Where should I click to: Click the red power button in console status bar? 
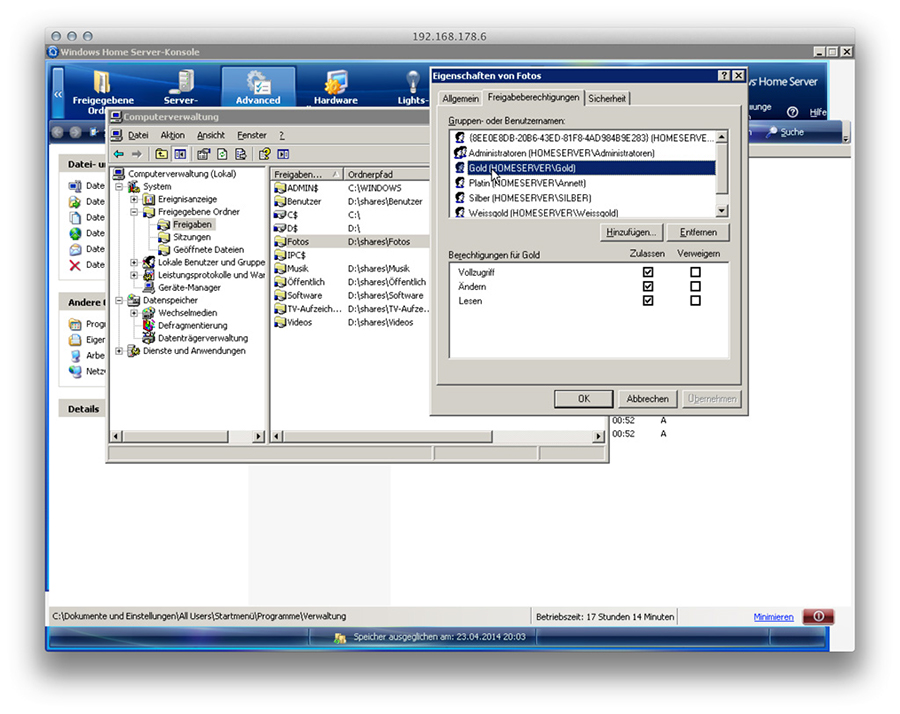(818, 616)
